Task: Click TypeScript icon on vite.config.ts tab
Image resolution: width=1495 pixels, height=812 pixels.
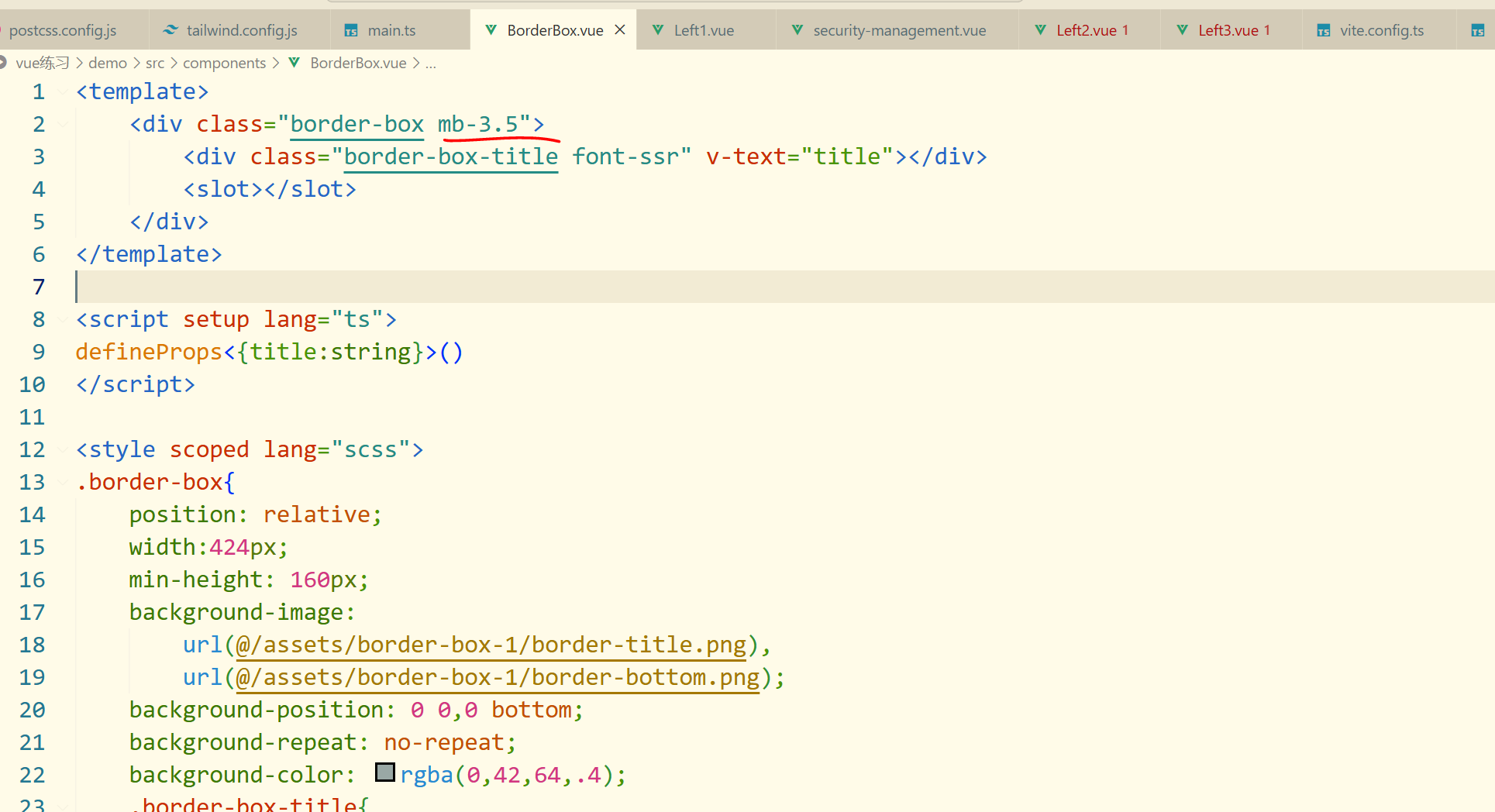Action: 1324,30
